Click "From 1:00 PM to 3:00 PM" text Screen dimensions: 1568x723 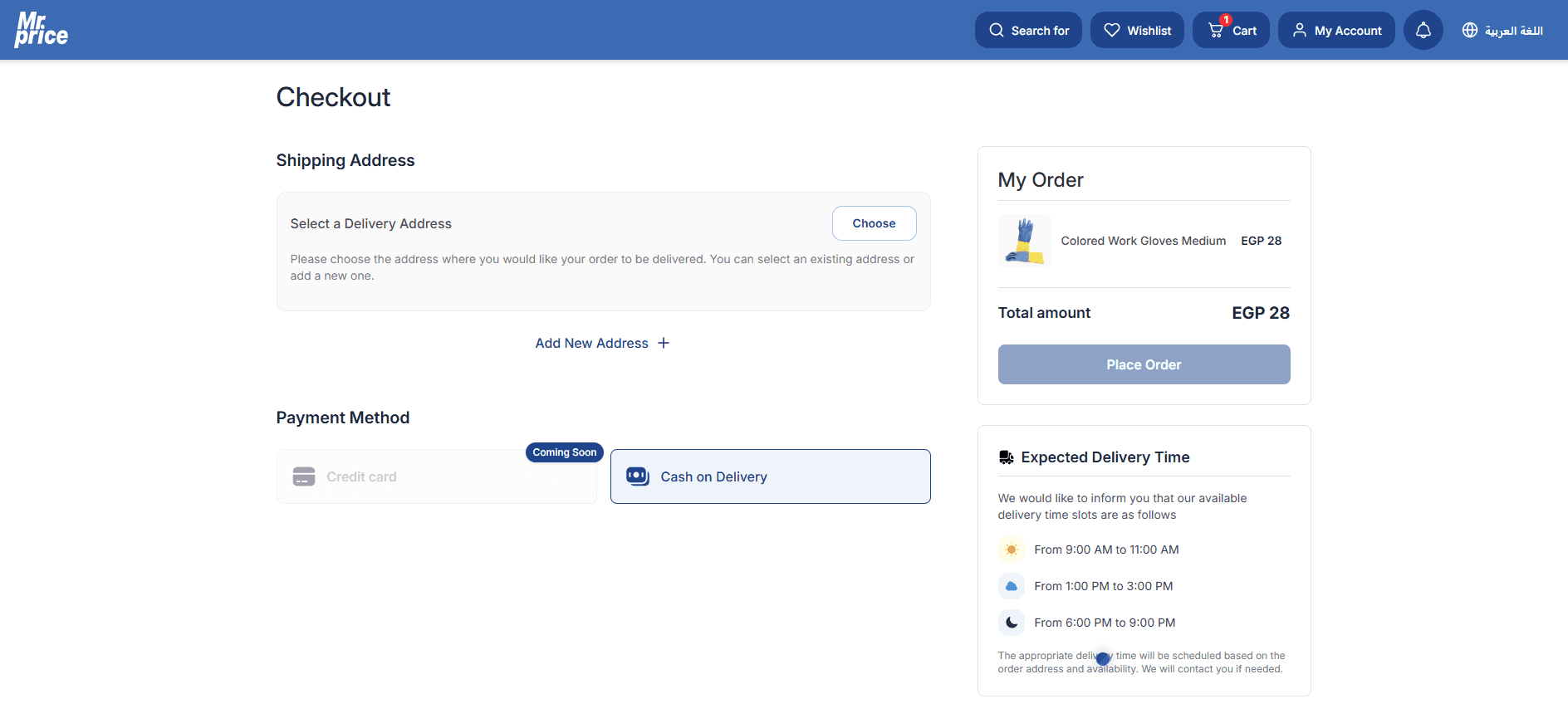1103,586
